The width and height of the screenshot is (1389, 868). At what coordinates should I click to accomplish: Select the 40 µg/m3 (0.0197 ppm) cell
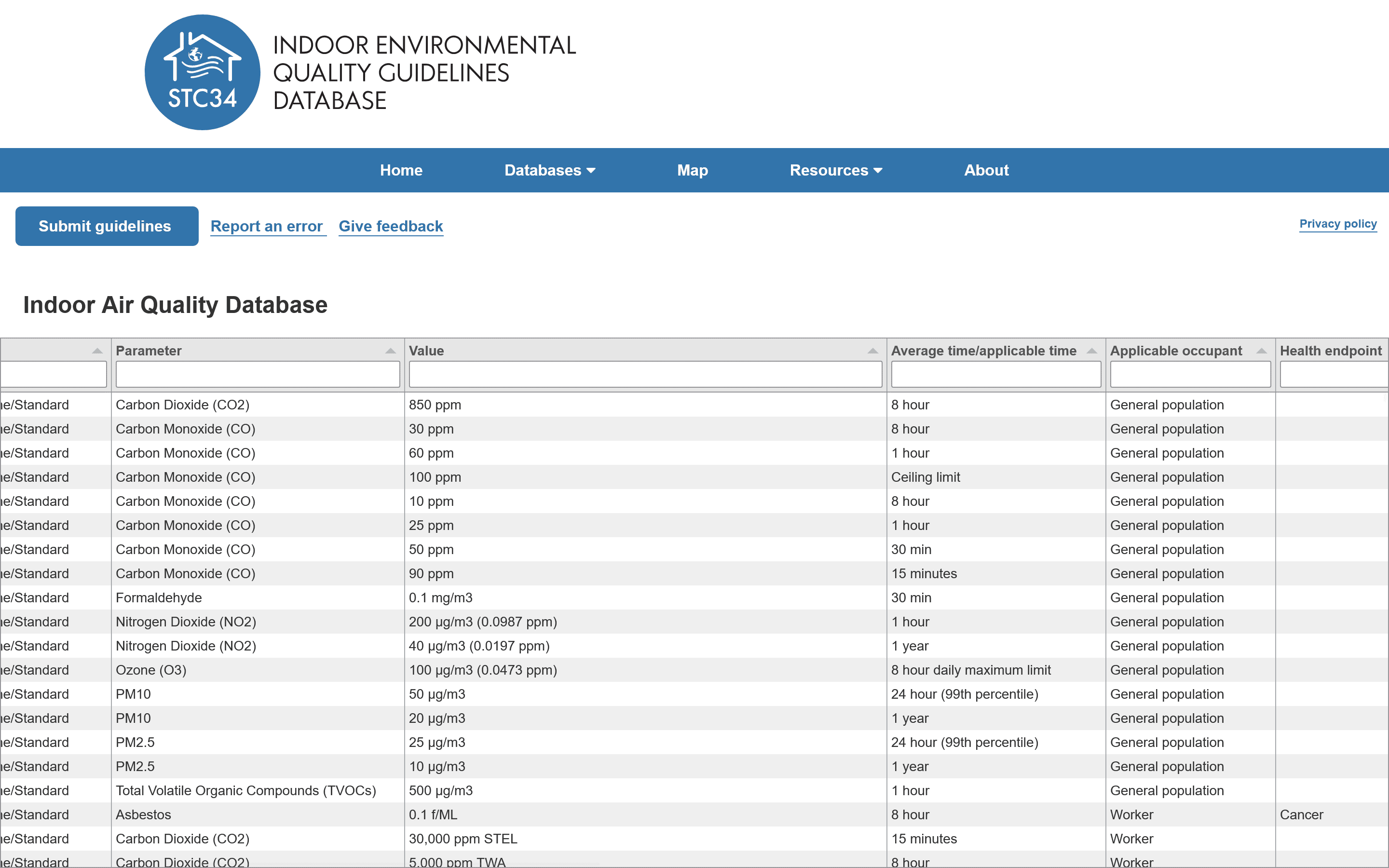pos(645,646)
